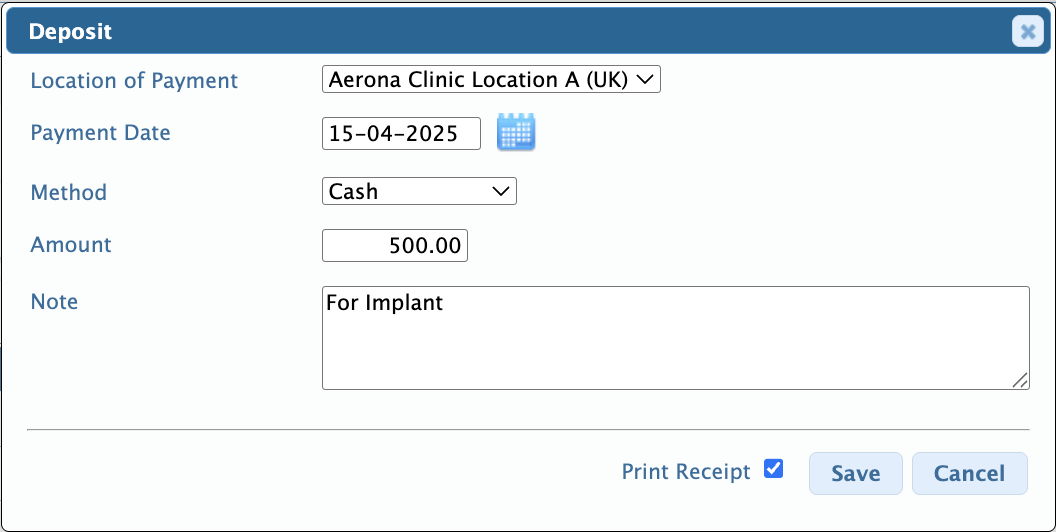
Task: Click the Print Receipt label text
Action: point(686,471)
